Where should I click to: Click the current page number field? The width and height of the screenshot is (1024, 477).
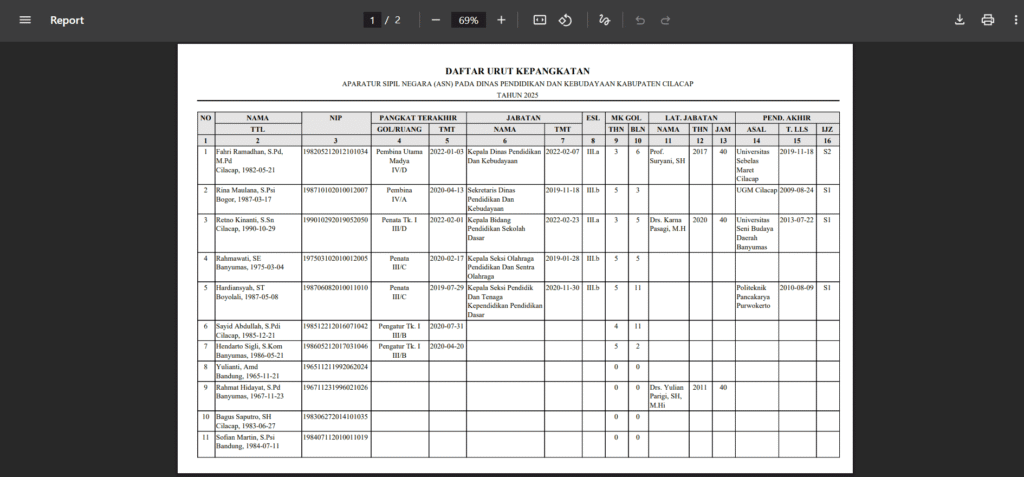[x=371, y=20]
